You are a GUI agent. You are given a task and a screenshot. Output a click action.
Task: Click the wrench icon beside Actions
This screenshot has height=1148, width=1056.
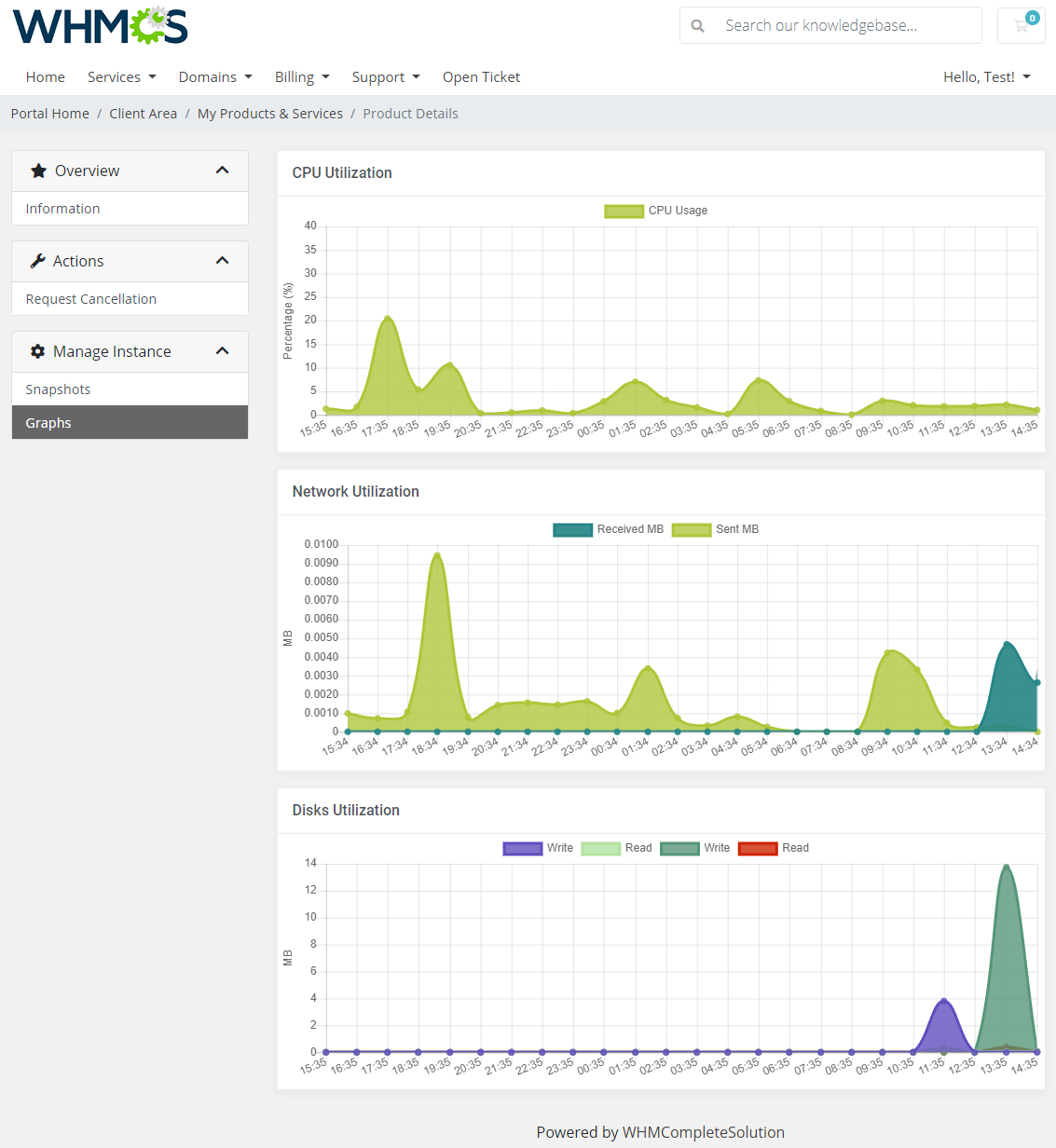point(36,261)
